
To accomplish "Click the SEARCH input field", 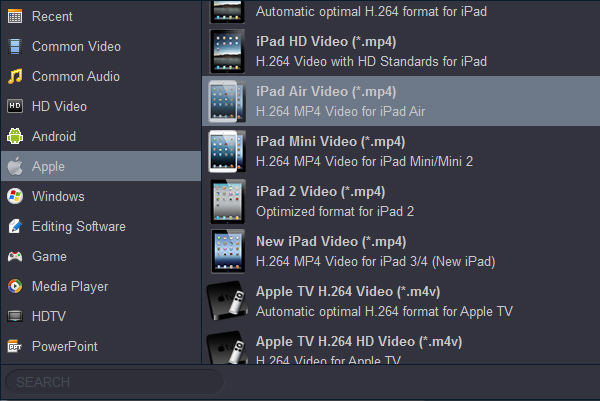I will pos(114,382).
